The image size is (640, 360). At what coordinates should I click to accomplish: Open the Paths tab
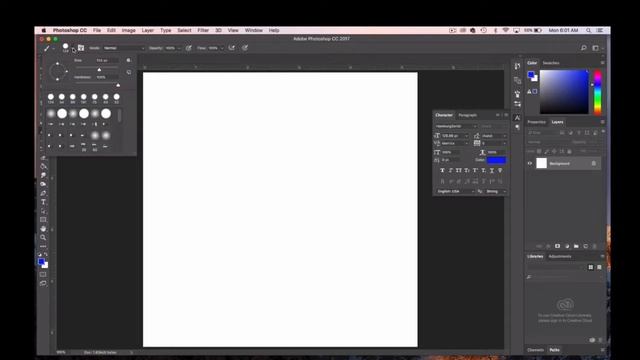(554, 350)
